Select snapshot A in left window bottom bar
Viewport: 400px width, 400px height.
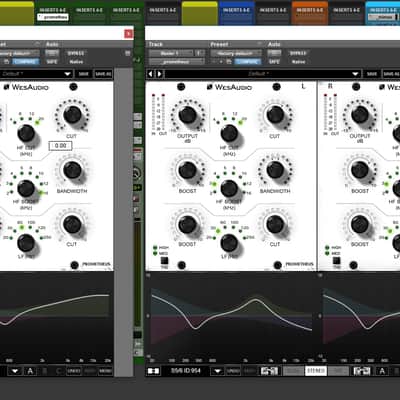tap(30, 371)
